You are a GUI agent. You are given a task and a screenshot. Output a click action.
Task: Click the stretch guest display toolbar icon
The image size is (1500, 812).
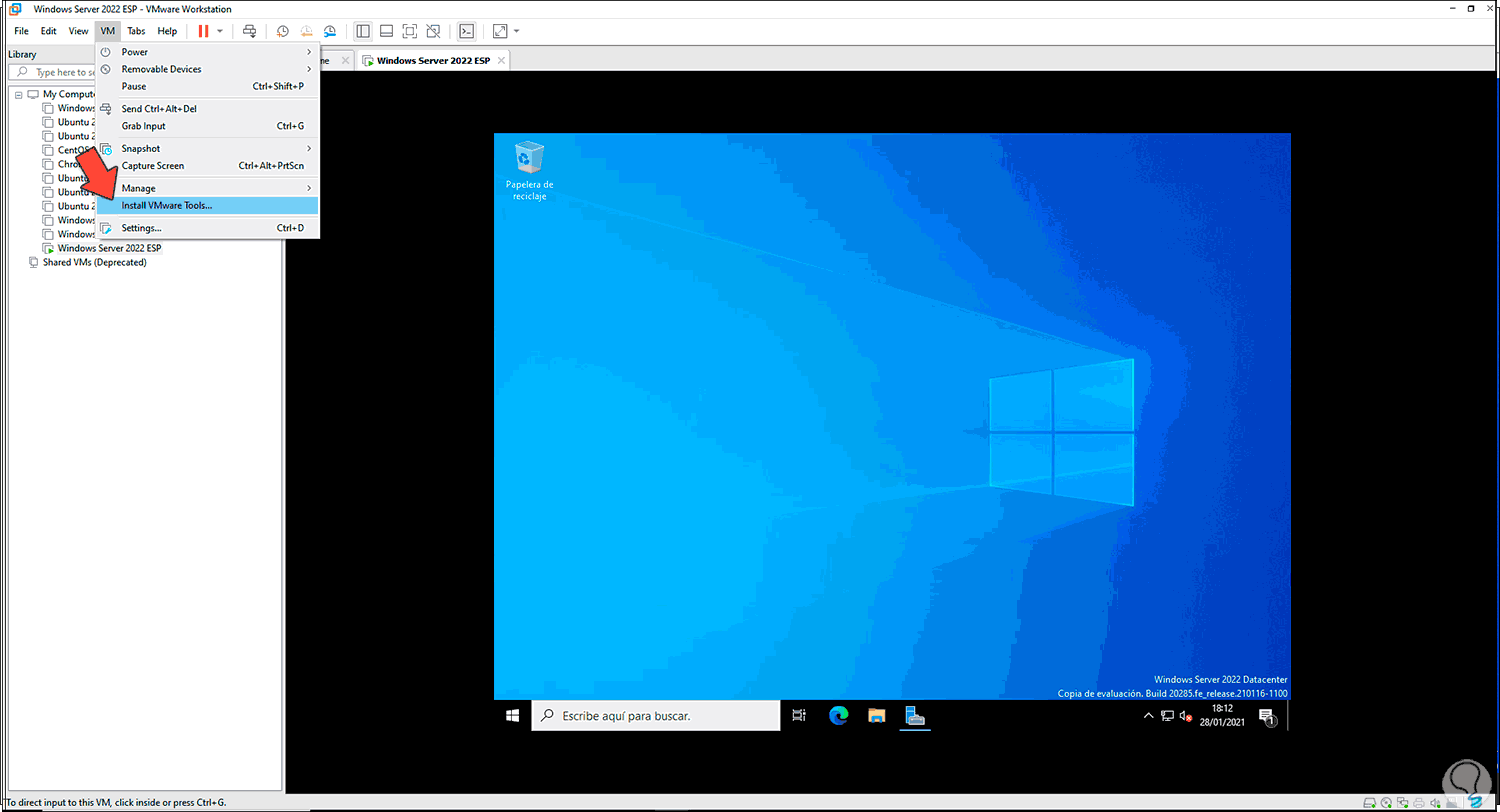click(500, 31)
